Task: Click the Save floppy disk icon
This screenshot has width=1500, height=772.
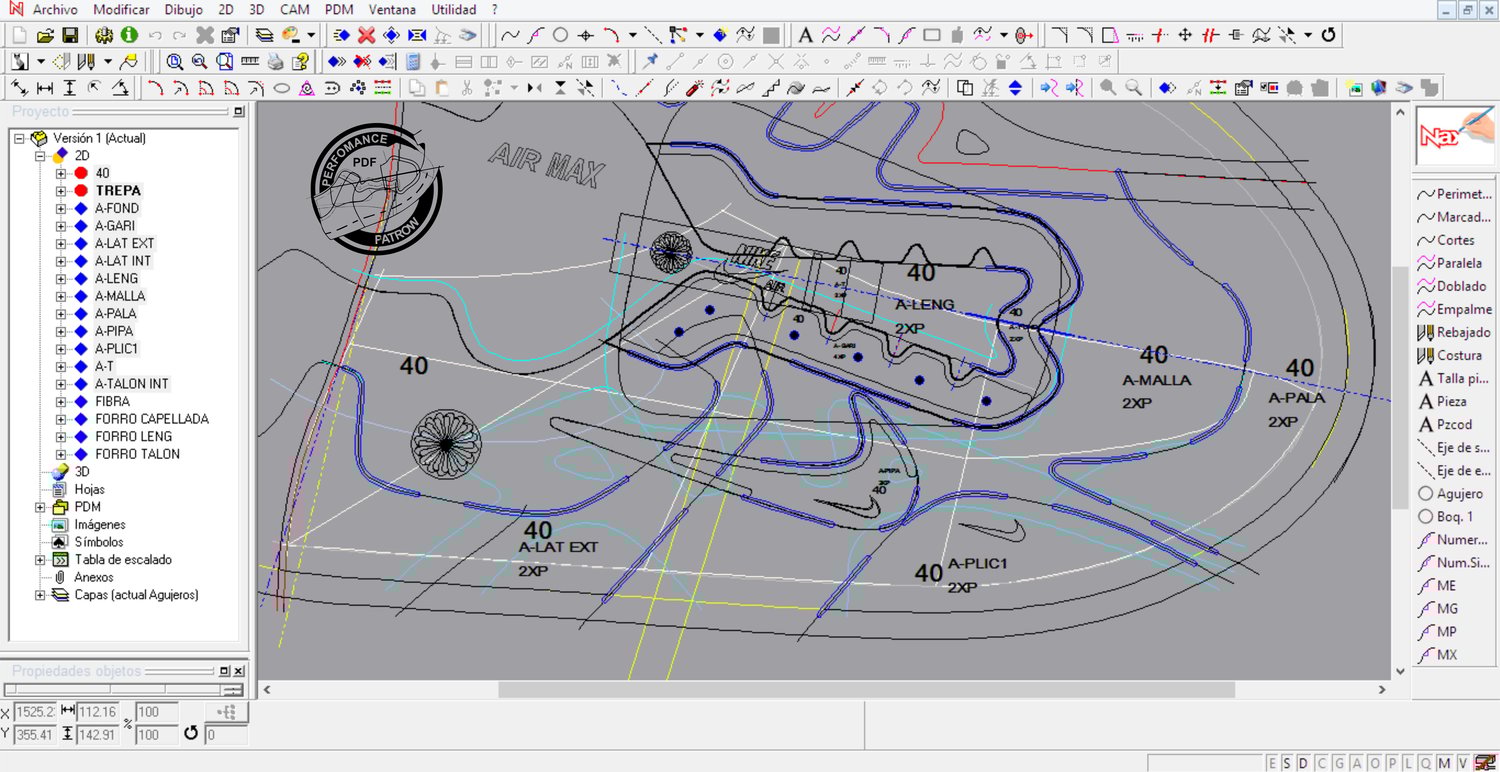Action: click(69, 35)
